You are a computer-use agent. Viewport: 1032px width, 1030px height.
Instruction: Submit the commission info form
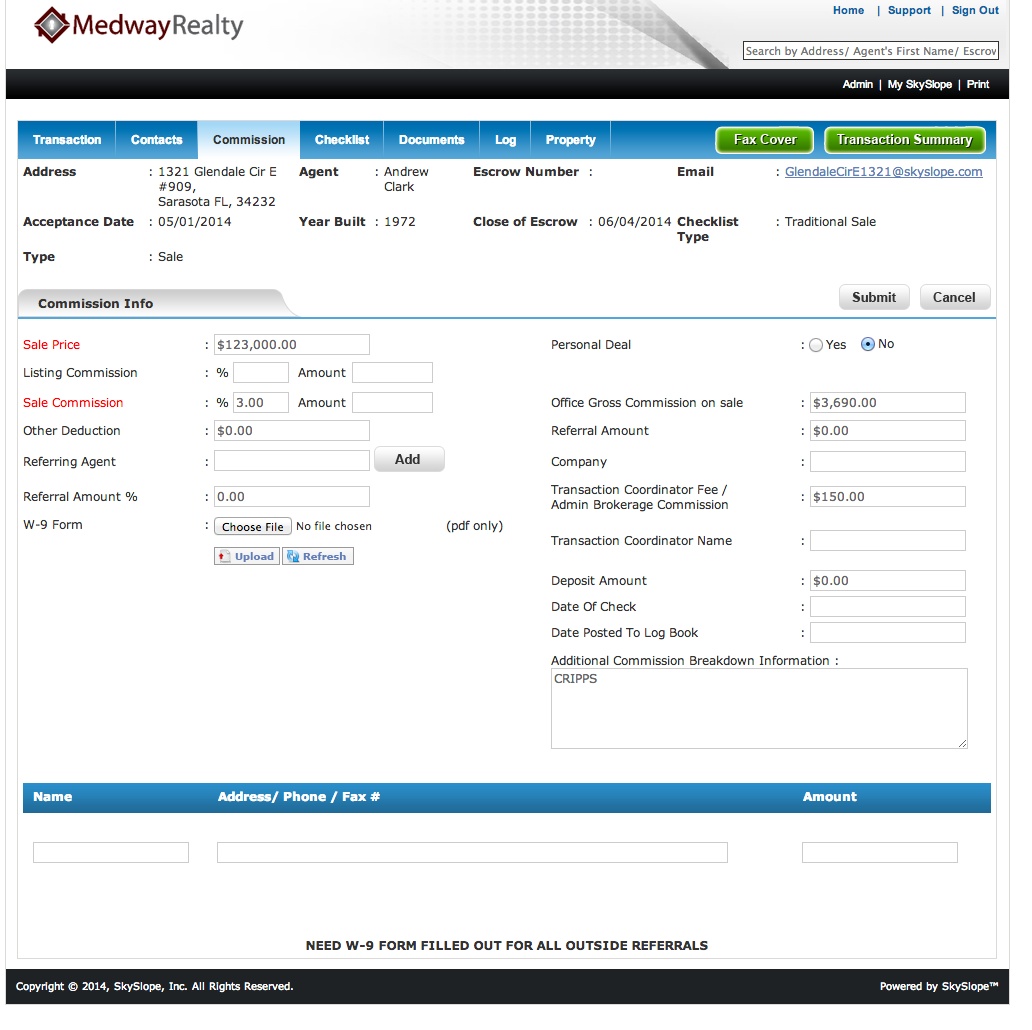(x=873, y=297)
